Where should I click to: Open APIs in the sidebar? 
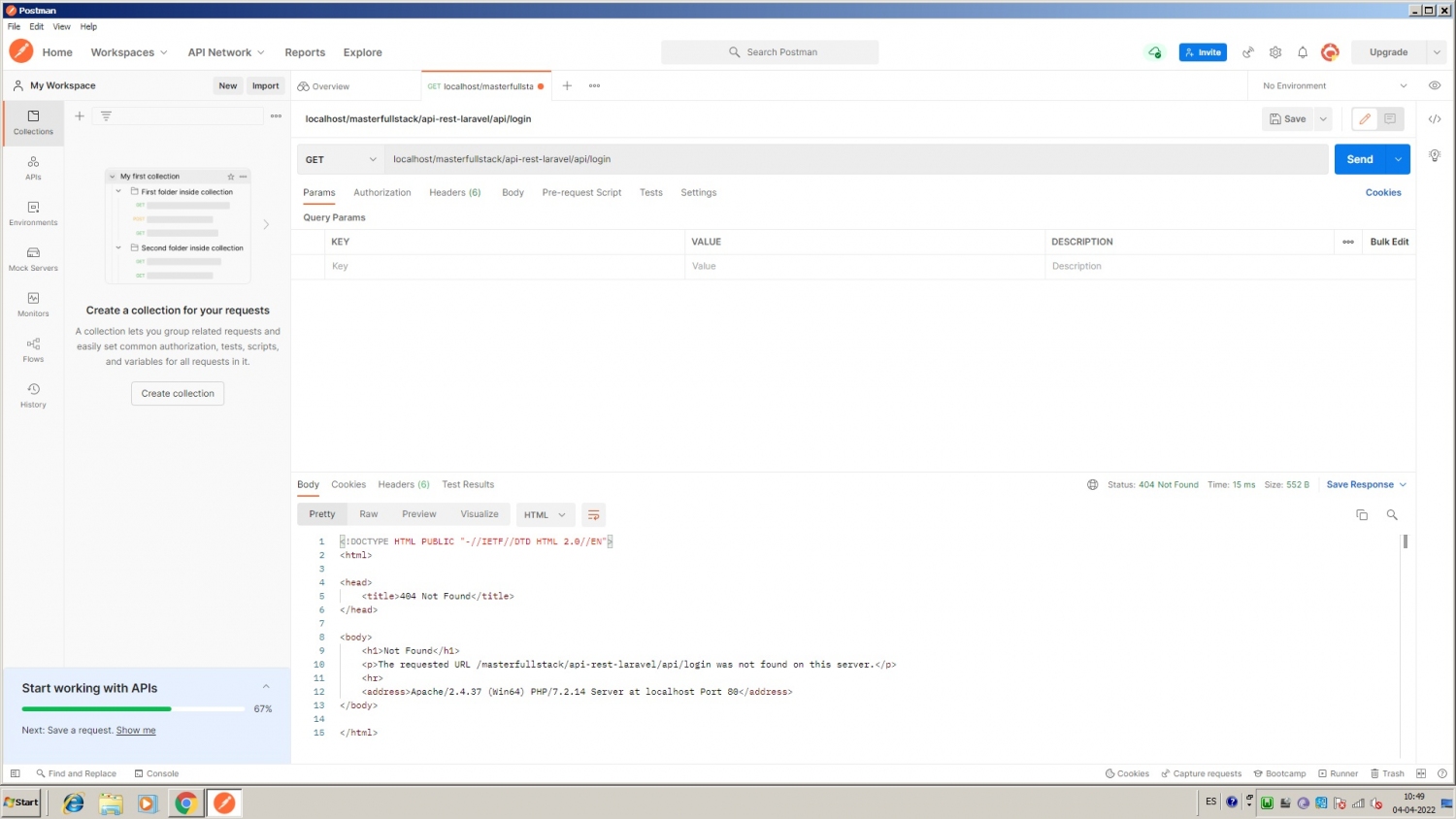[x=33, y=168]
